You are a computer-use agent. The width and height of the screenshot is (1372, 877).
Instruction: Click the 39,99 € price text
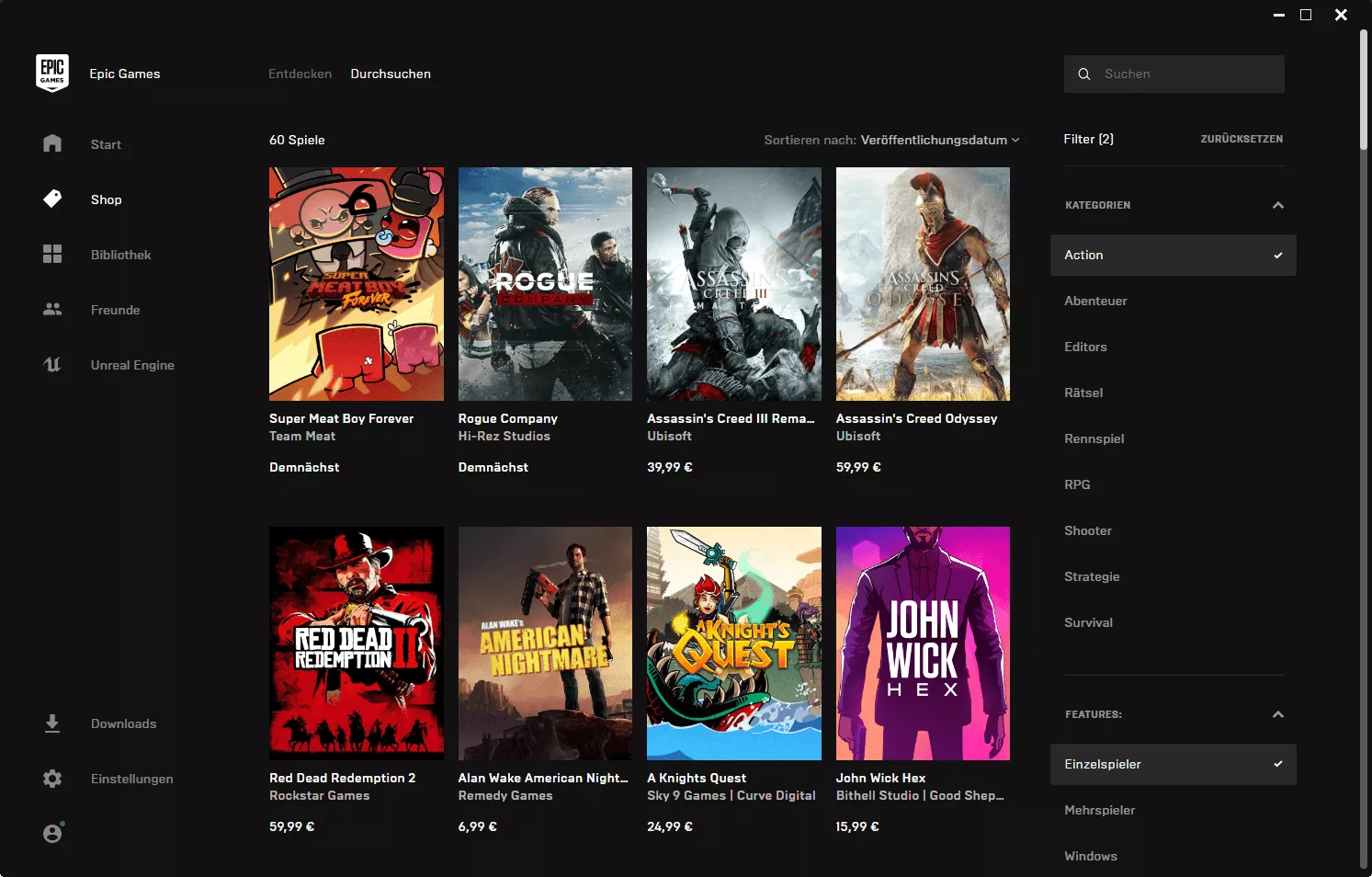coord(670,467)
